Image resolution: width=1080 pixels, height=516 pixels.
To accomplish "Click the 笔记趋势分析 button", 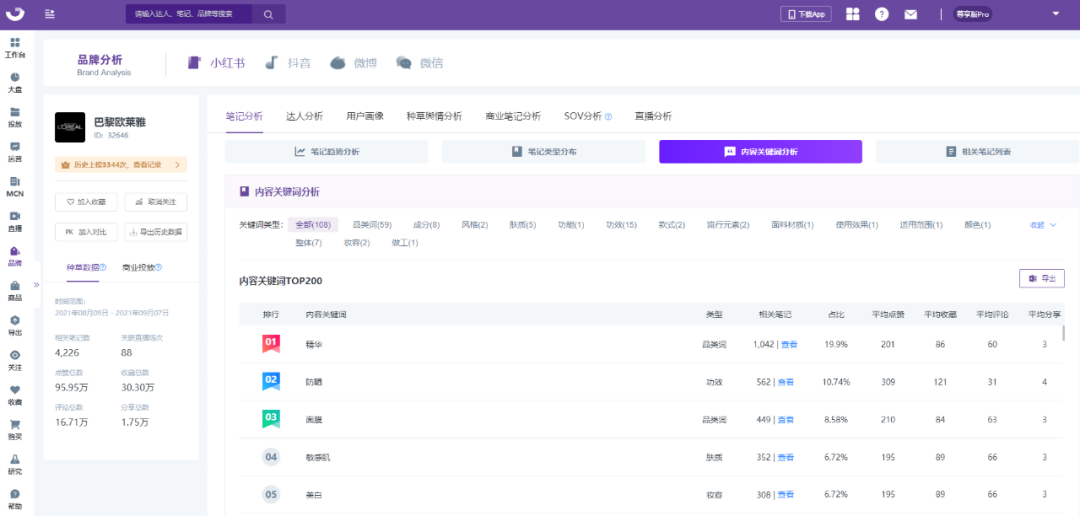I will [326, 152].
